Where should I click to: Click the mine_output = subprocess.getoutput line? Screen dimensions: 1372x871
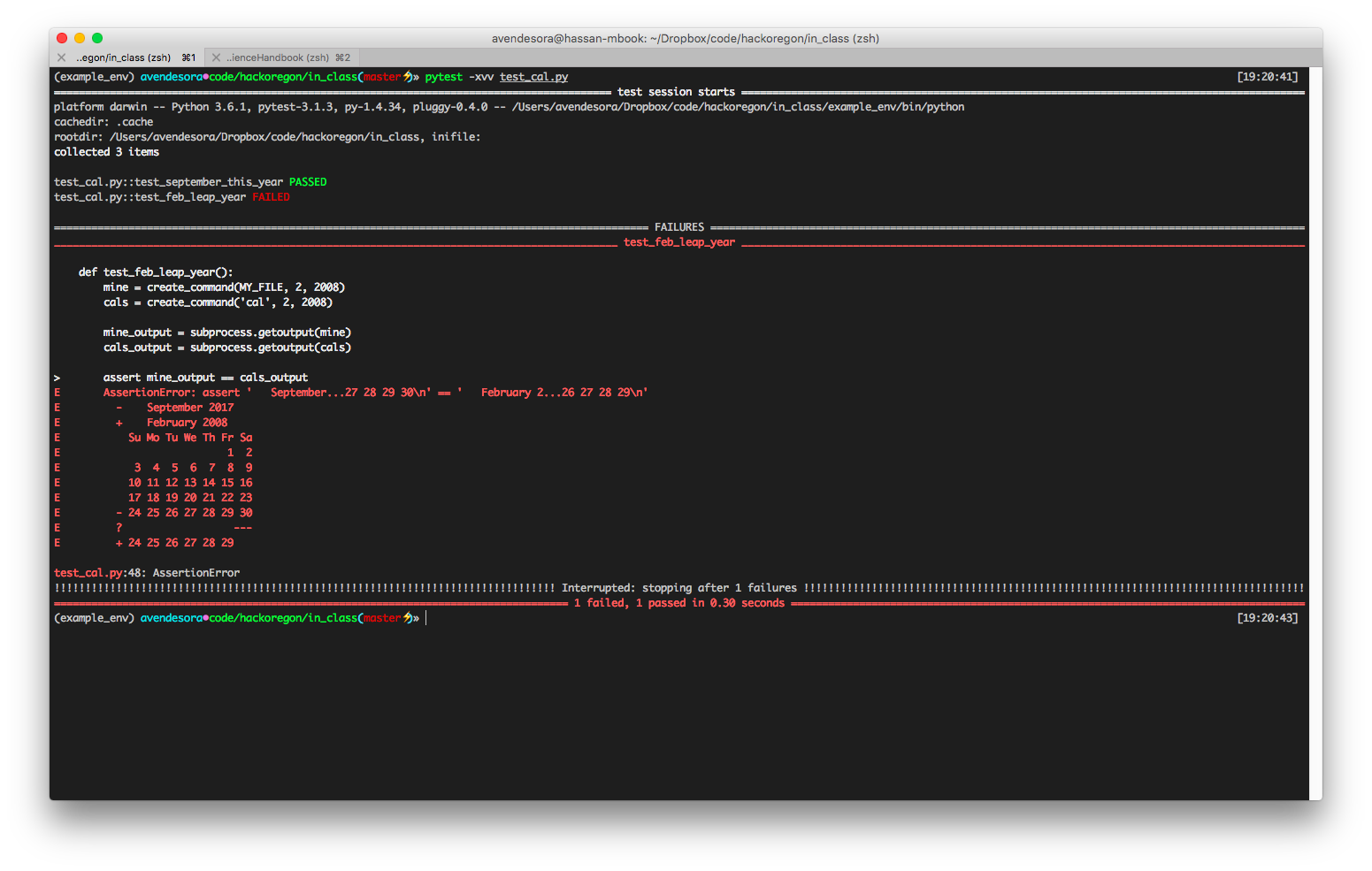click(x=227, y=332)
